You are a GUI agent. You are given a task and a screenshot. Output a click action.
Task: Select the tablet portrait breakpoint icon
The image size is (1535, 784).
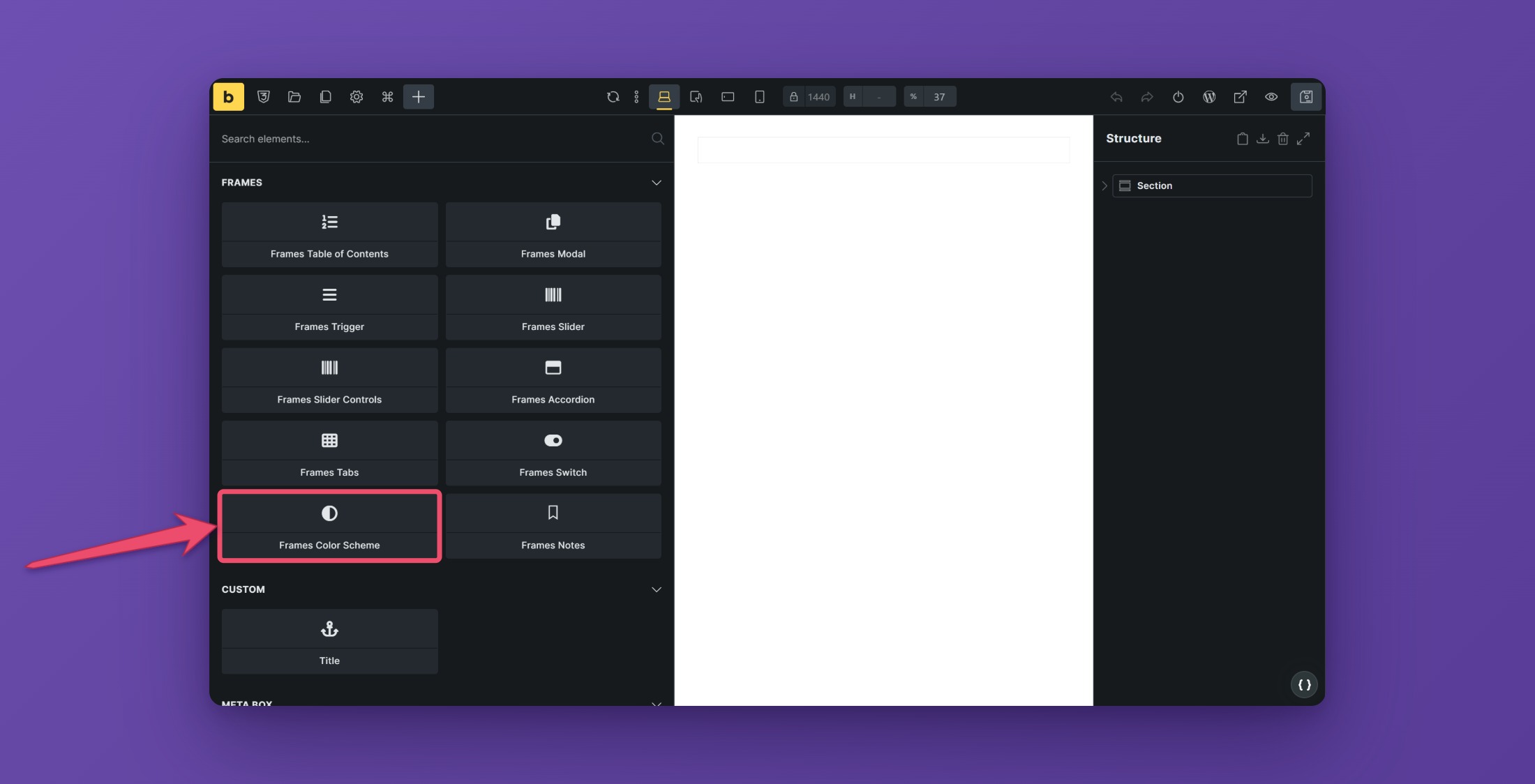point(696,97)
